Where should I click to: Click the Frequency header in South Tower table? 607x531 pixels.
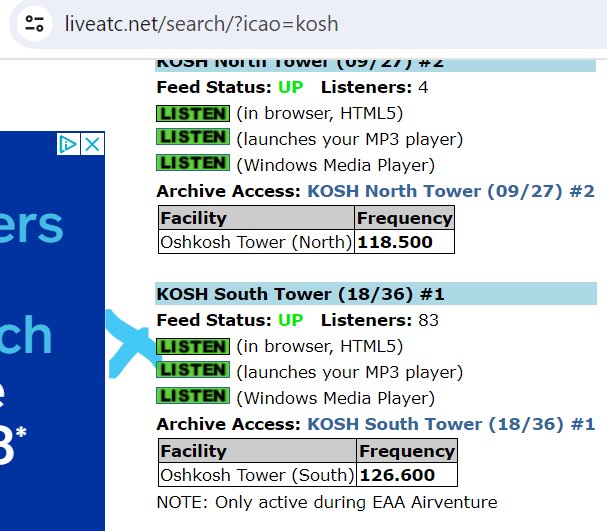[x=407, y=451]
